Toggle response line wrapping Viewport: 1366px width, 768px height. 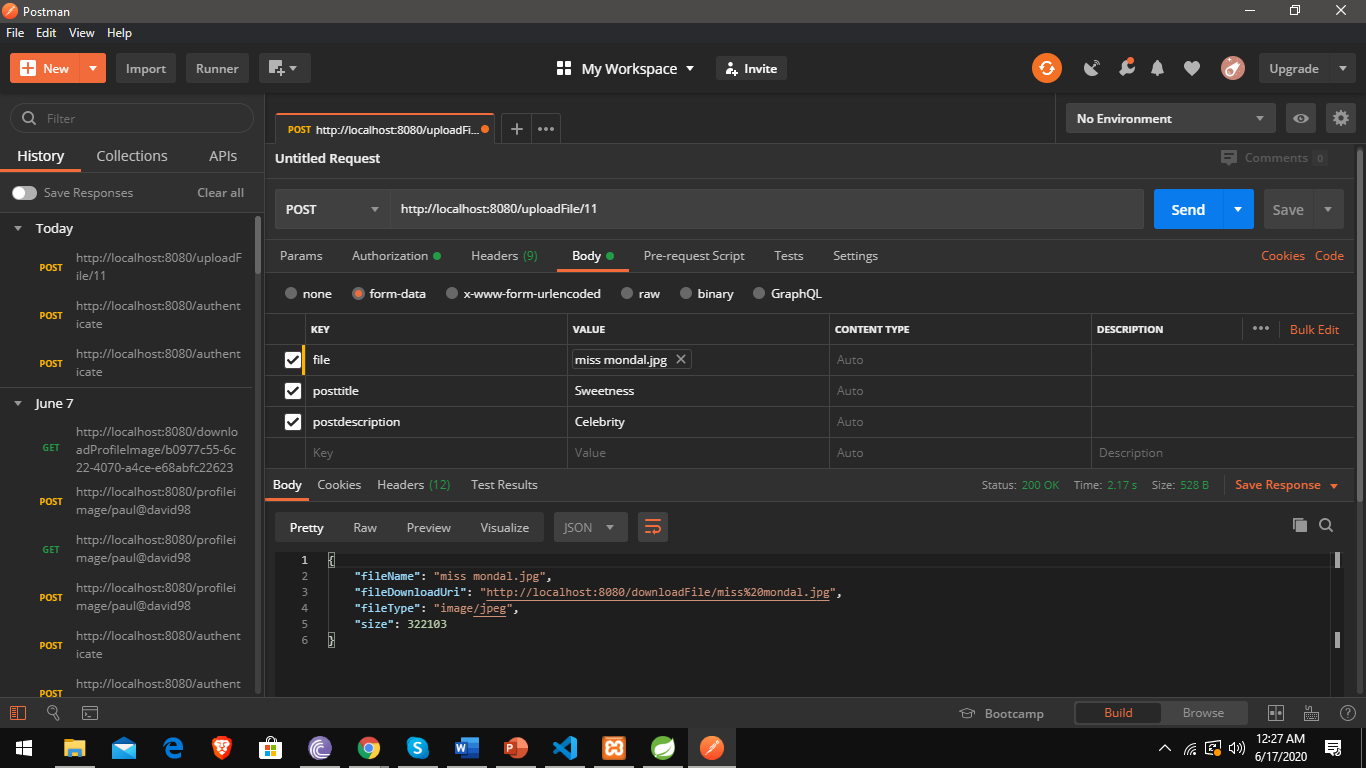coord(653,527)
